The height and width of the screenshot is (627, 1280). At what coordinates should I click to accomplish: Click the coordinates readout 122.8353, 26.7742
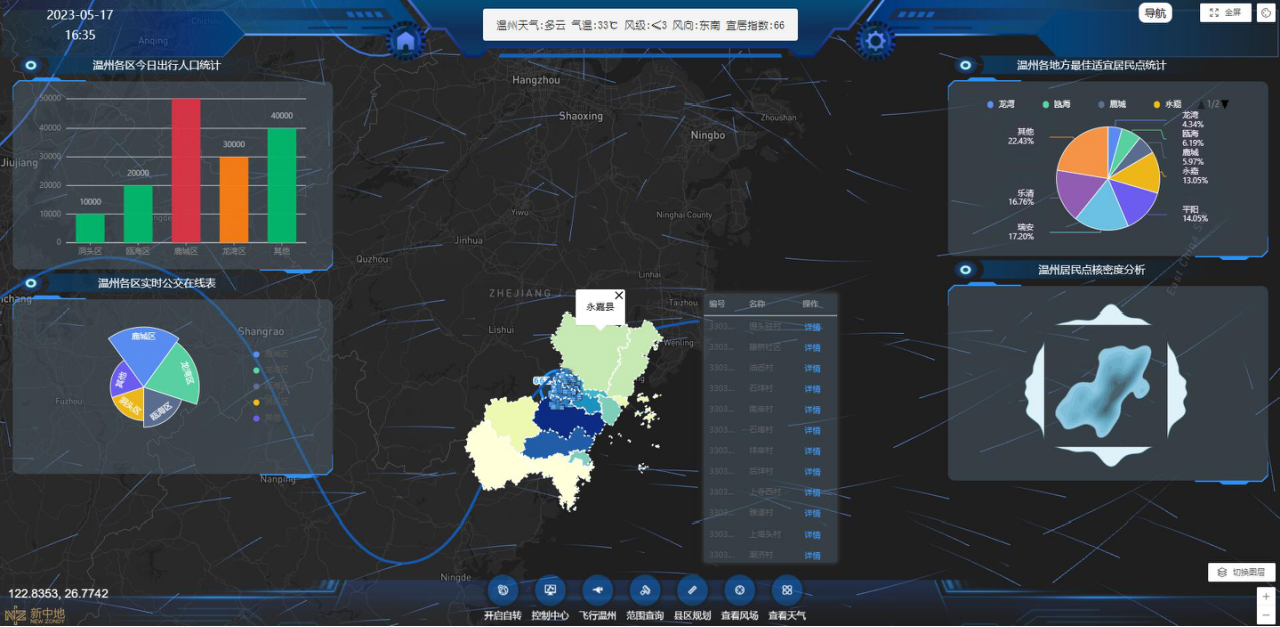[x=58, y=594]
